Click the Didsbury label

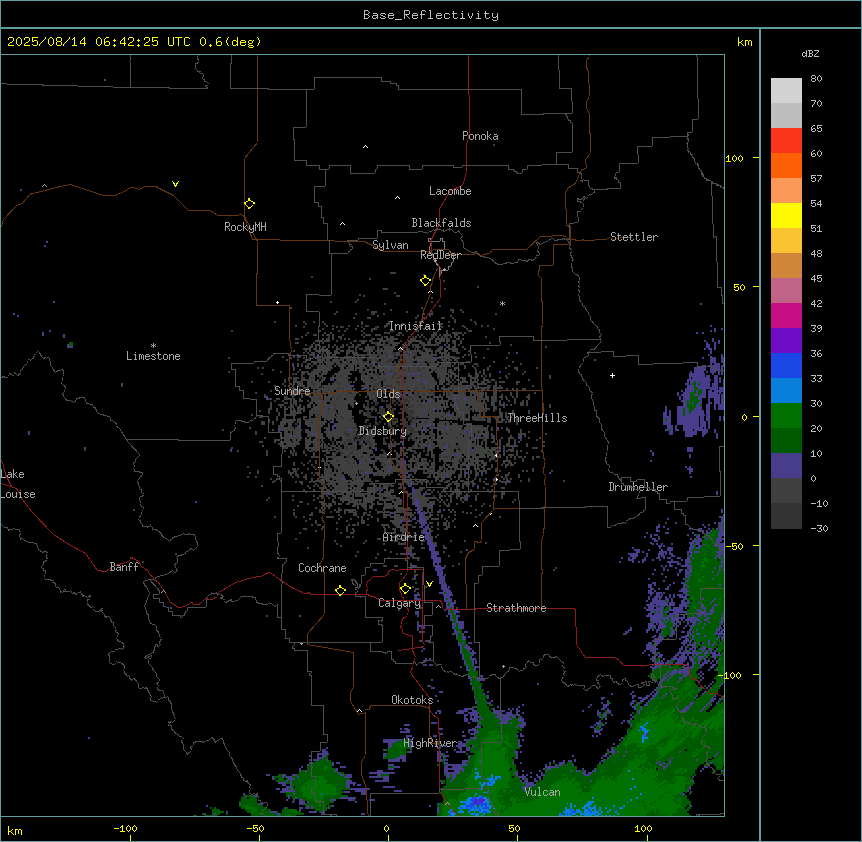pyautogui.click(x=383, y=431)
